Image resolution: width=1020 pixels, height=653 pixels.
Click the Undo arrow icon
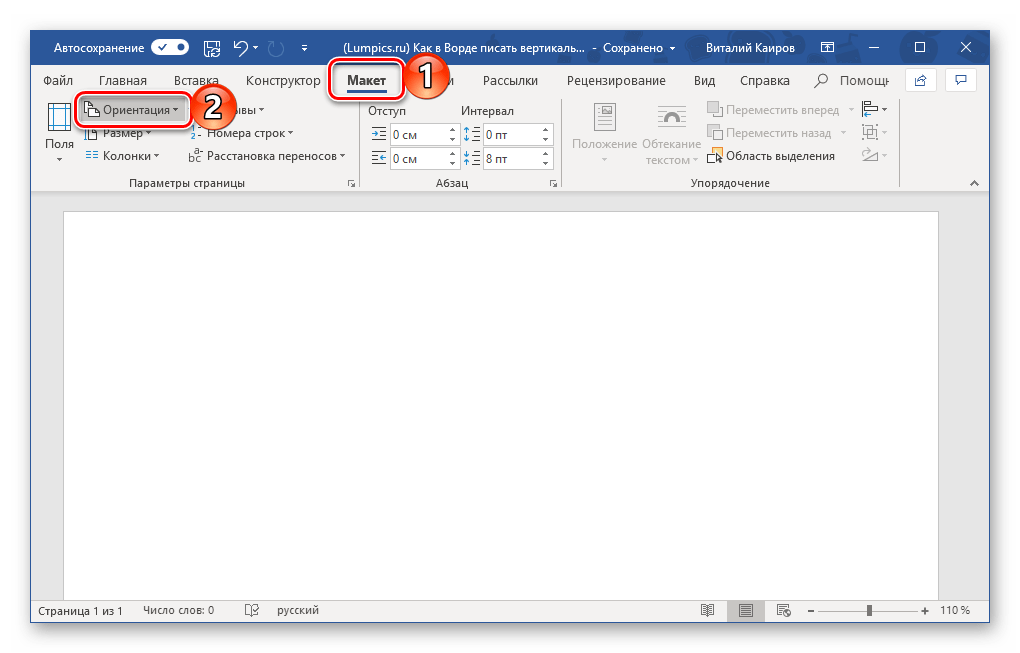tap(240, 47)
